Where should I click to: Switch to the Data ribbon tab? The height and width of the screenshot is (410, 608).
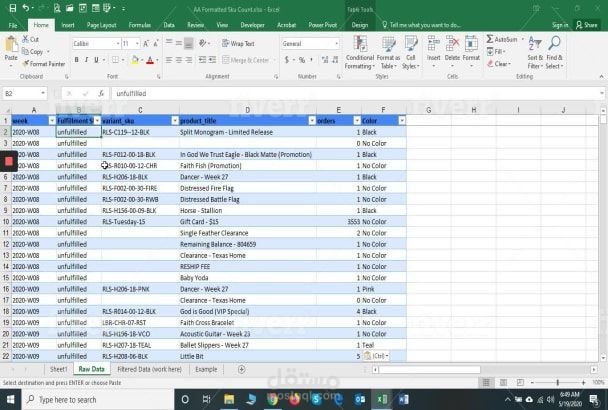(169, 25)
